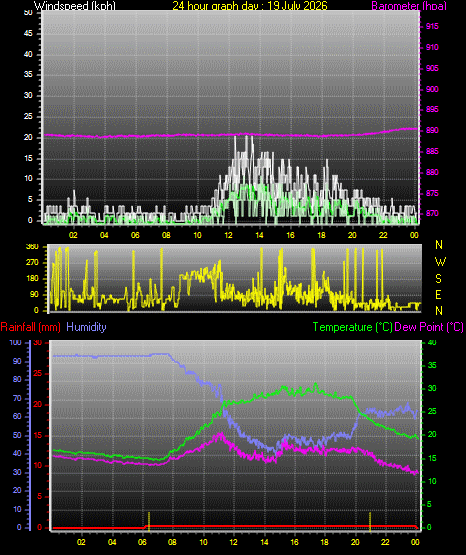The image size is (466, 555).
Task: Click the Dew Point (°C) legend label
Action: coord(429,327)
